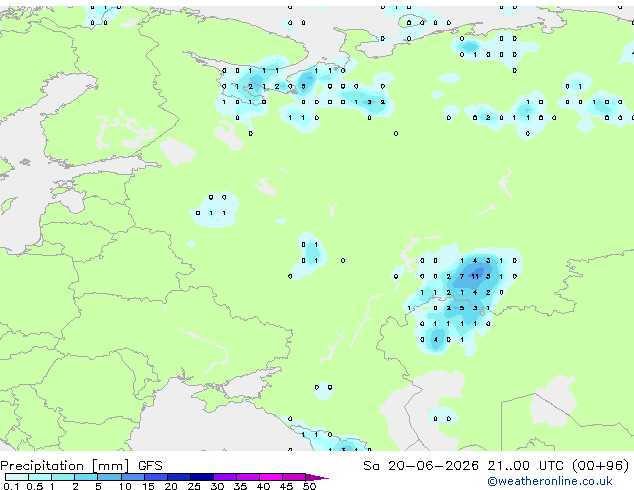Click the '30' legend label
The width and height of the screenshot is (634, 490).
click(x=217, y=486)
